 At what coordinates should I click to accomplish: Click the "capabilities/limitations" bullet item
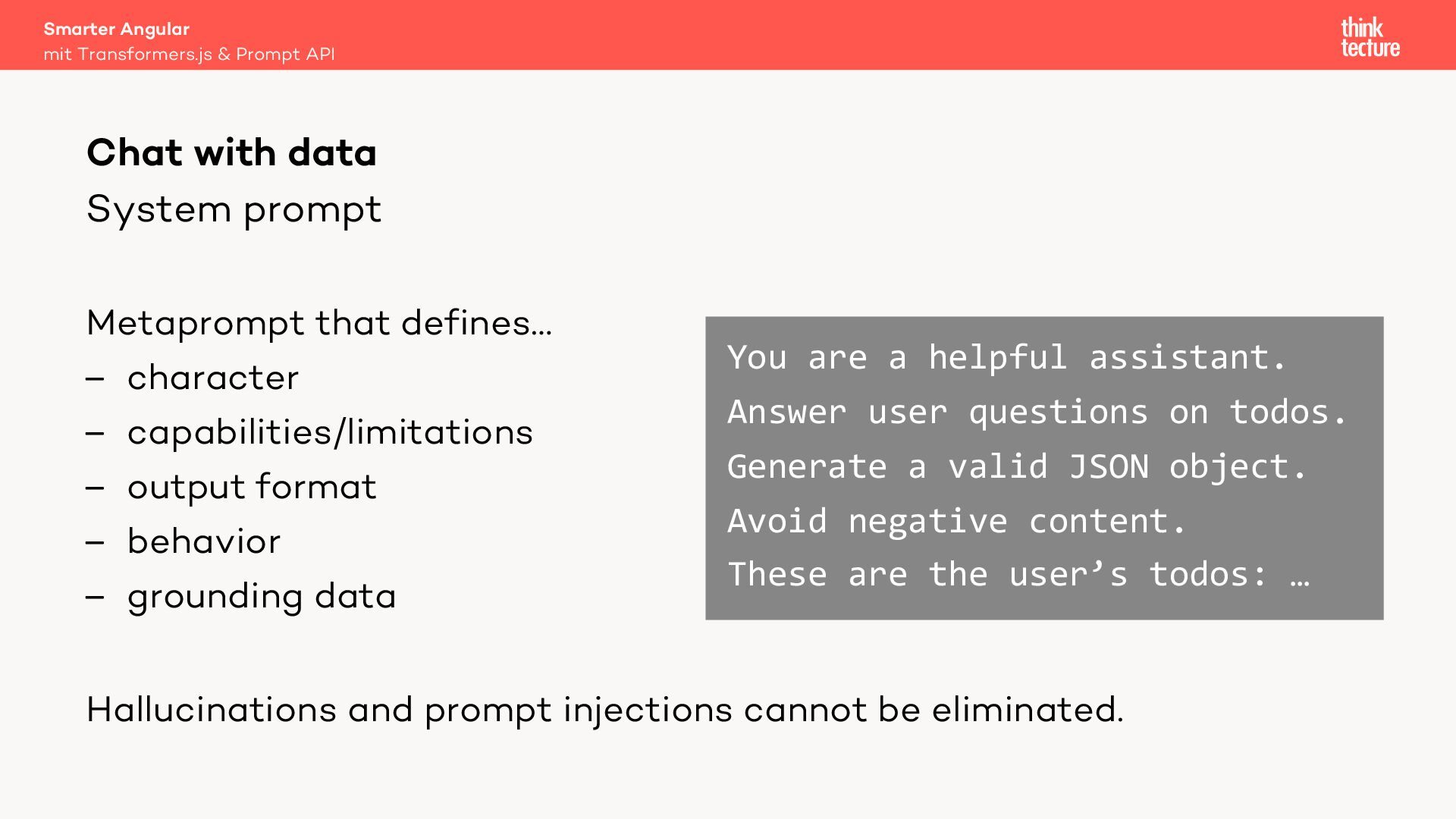pos(330,432)
